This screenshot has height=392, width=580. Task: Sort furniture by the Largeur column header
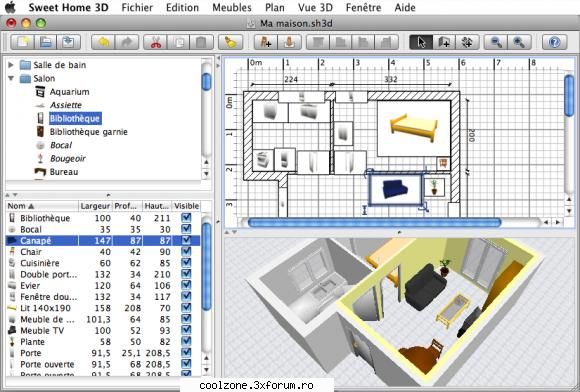95,206
